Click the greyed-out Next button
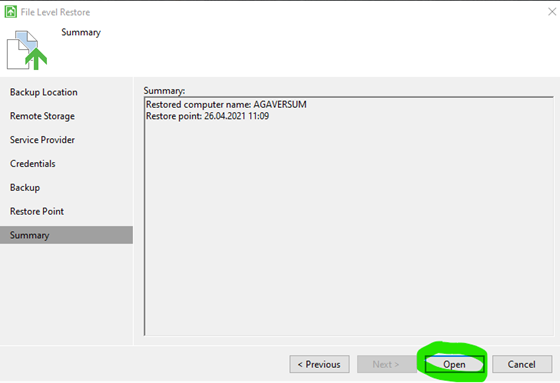 pos(386,364)
